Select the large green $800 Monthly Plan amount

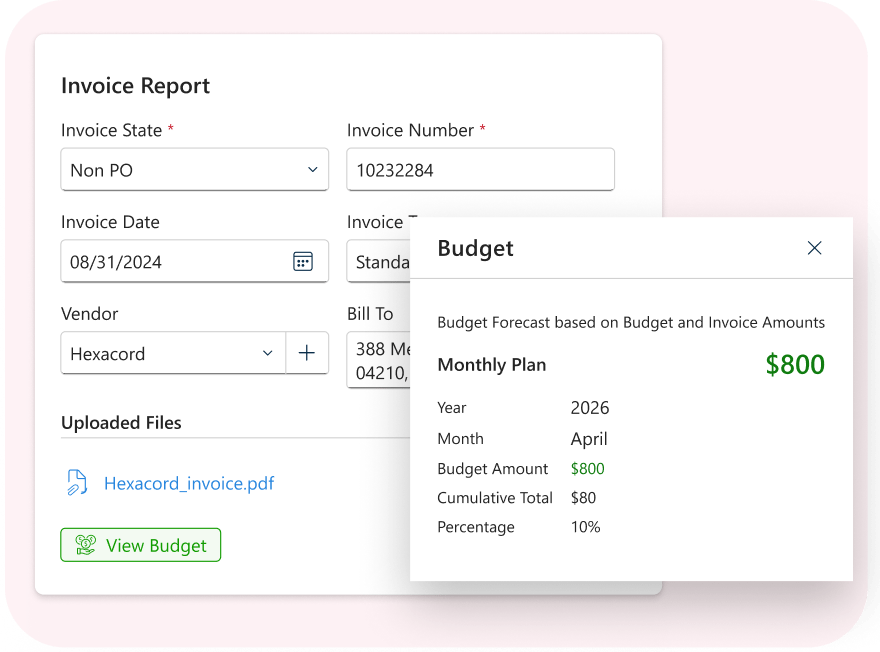point(794,365)
